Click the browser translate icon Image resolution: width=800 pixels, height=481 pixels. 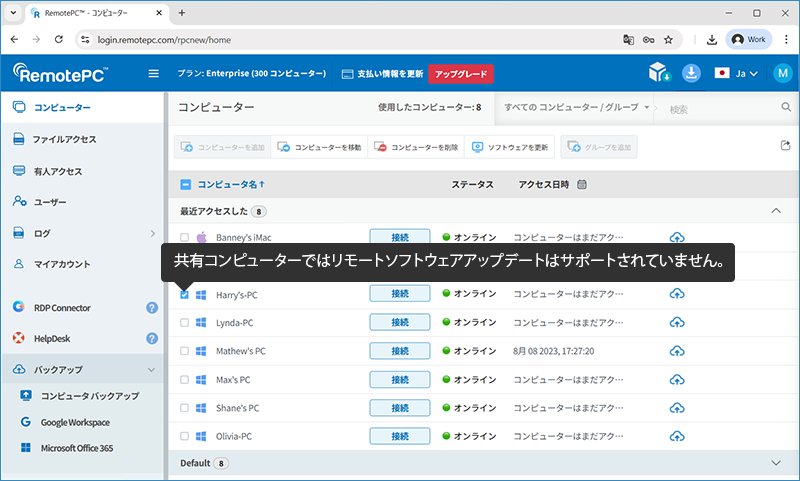[x=629, y=40]
